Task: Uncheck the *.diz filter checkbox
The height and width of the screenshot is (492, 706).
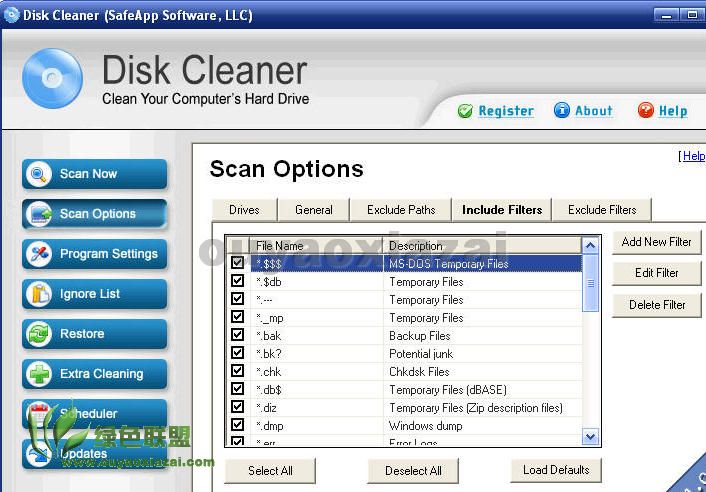Action: [237, 407]
